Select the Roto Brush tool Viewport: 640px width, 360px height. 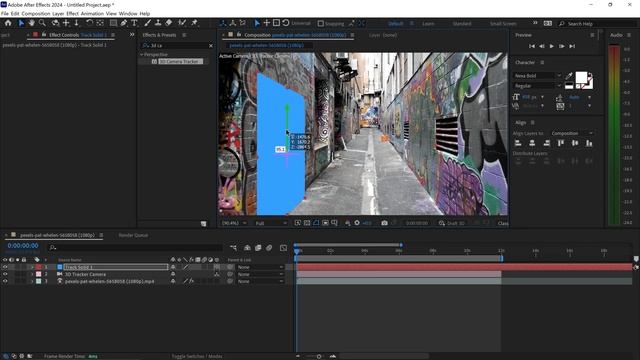click(x=182, y=23)
